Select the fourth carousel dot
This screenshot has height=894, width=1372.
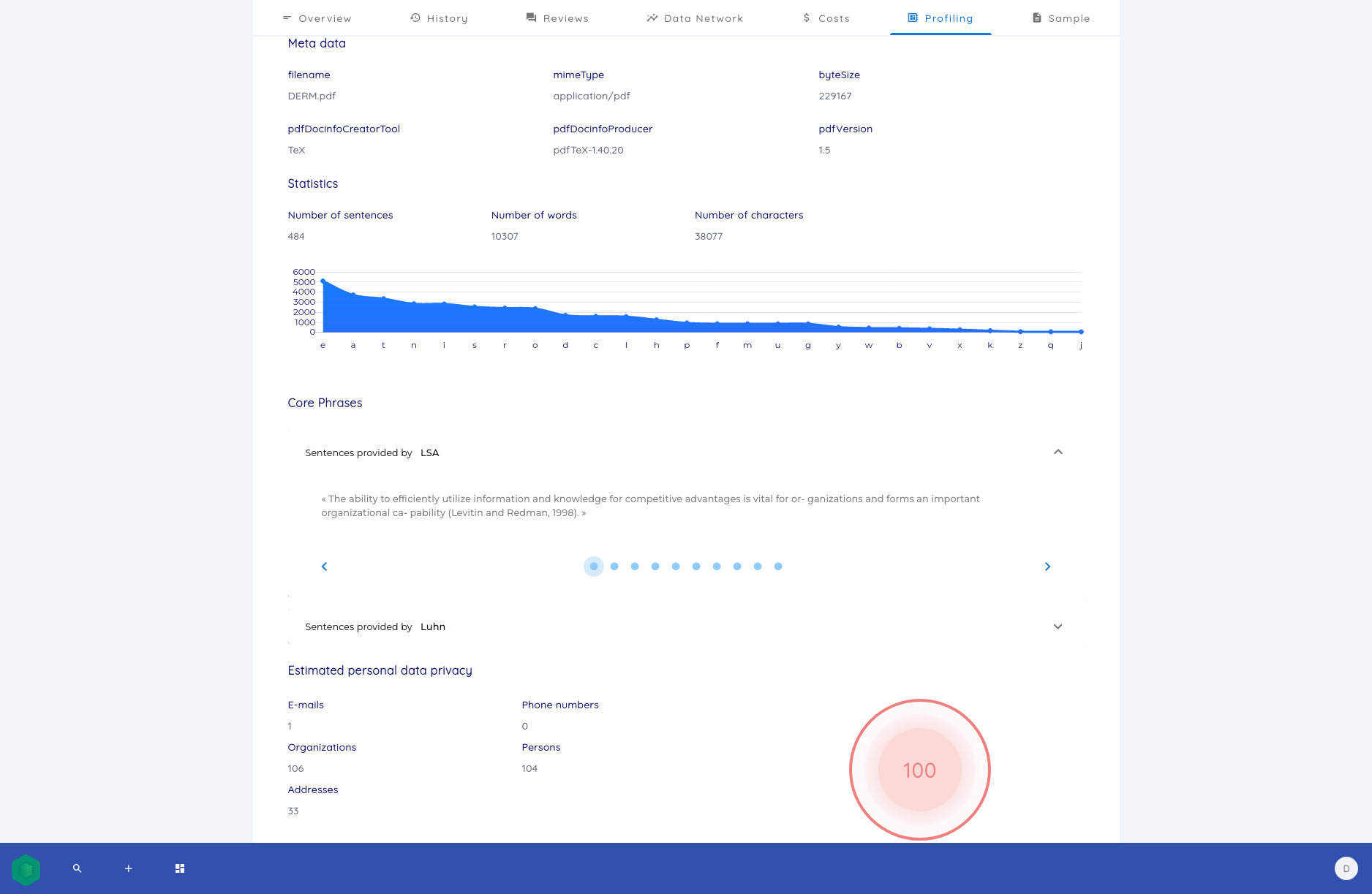(x=655, y=567)
